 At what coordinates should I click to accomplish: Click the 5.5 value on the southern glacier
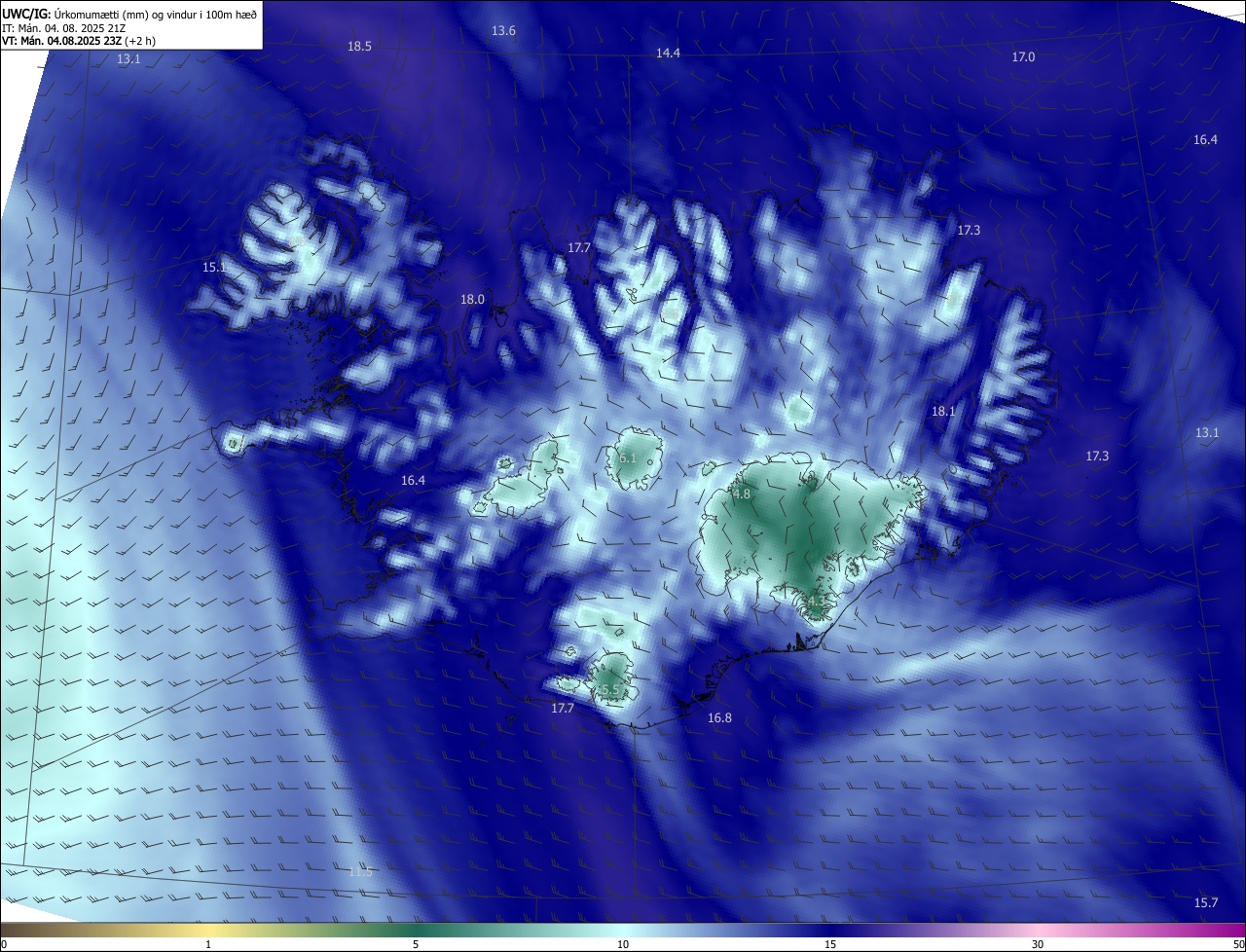point(611,690)
